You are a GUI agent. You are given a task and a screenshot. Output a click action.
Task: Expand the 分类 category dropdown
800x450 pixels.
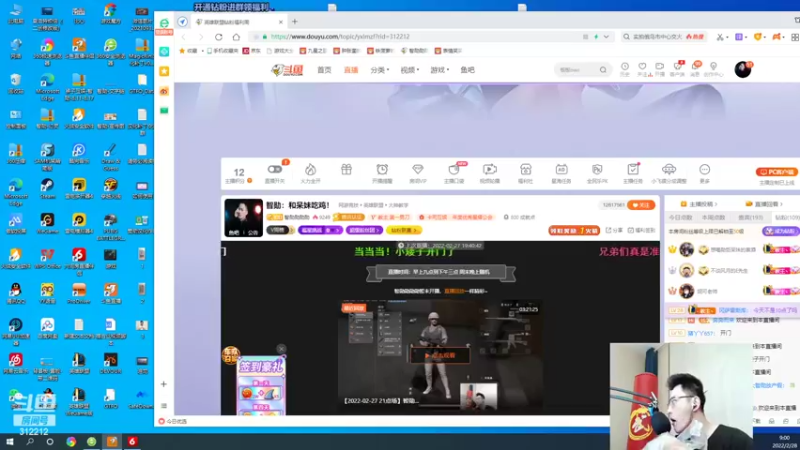380,70
